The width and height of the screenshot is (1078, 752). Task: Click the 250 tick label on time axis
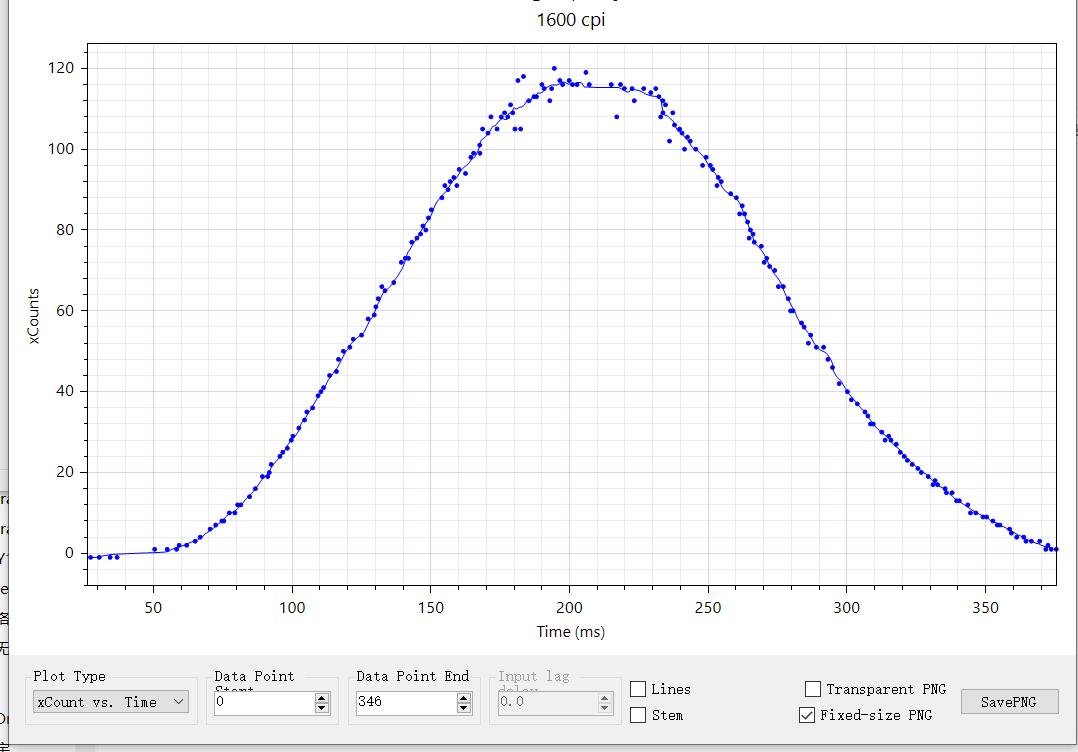[708, 608]
